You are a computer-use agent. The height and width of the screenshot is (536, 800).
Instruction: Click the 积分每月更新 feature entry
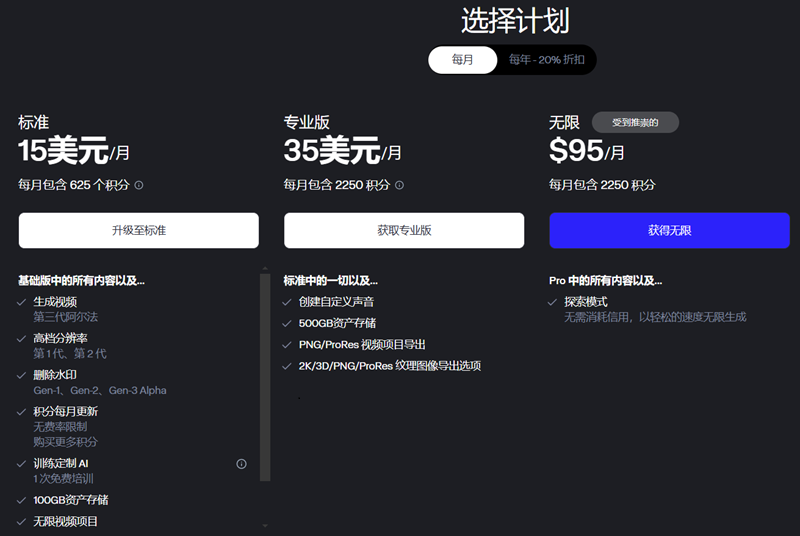pos(65,411)
